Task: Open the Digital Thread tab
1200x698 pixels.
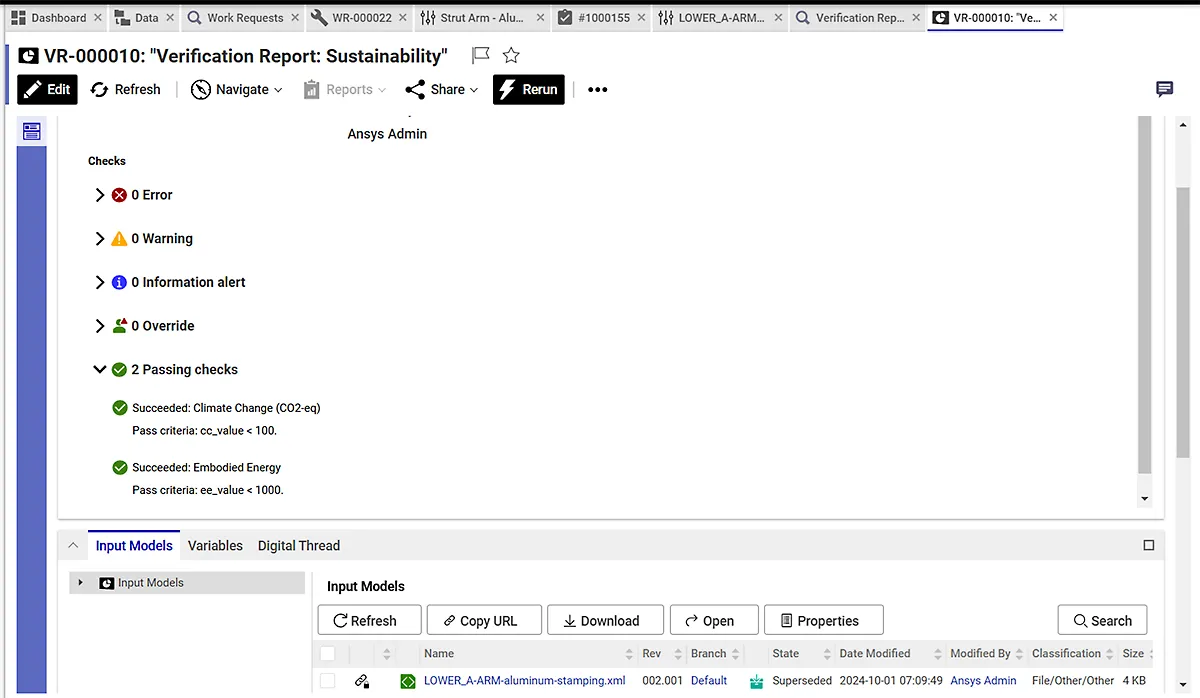Action: tap(298, 545)
